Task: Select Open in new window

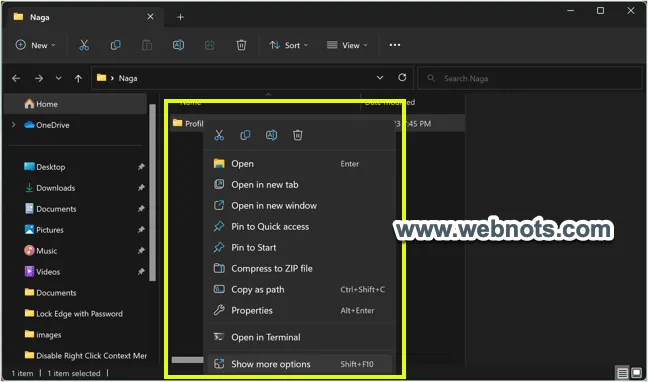Action: [x=299, y=205]
